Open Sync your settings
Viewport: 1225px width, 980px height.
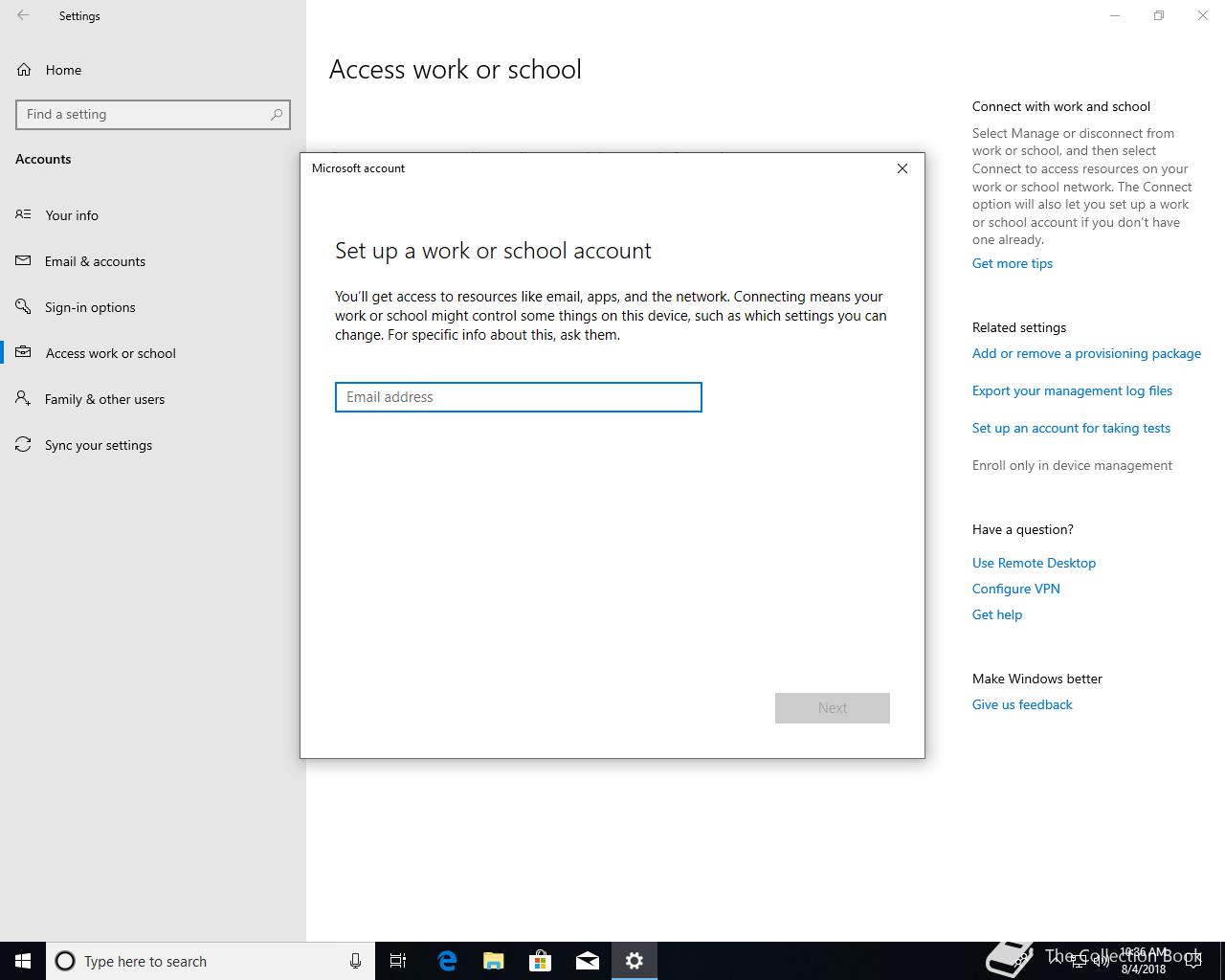[x=98, y=445]
